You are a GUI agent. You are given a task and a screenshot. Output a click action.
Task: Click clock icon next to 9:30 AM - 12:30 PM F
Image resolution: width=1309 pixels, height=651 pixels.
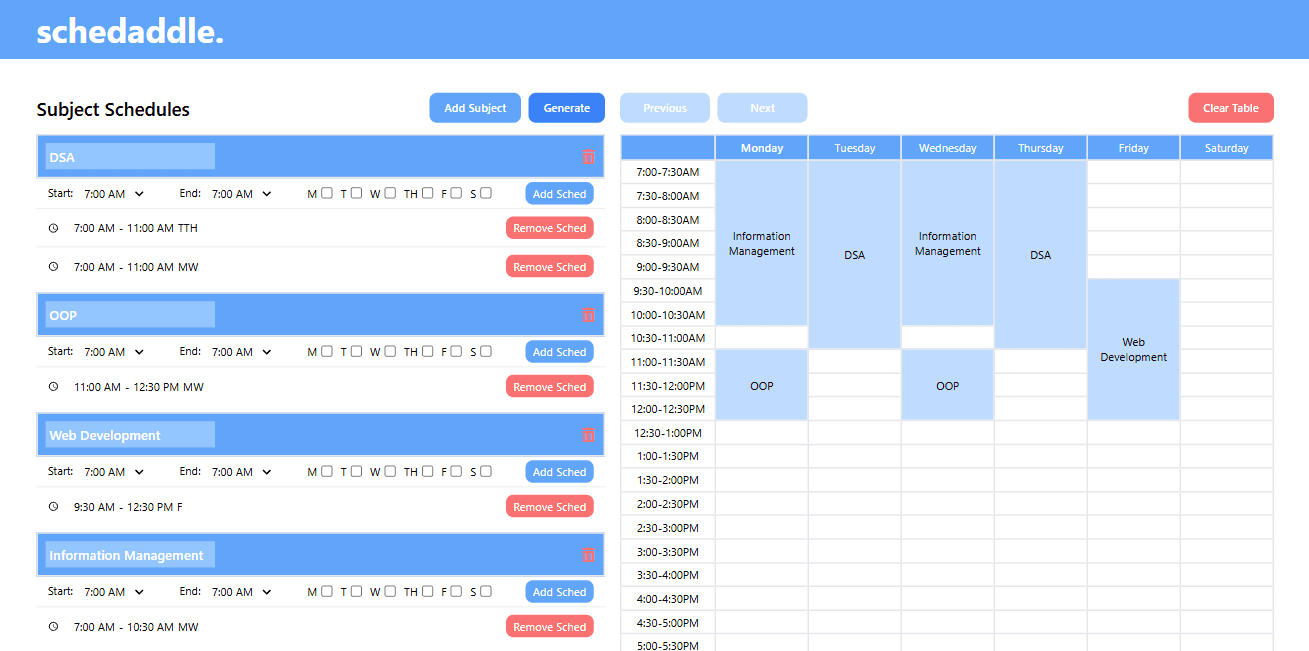point(54,507)
